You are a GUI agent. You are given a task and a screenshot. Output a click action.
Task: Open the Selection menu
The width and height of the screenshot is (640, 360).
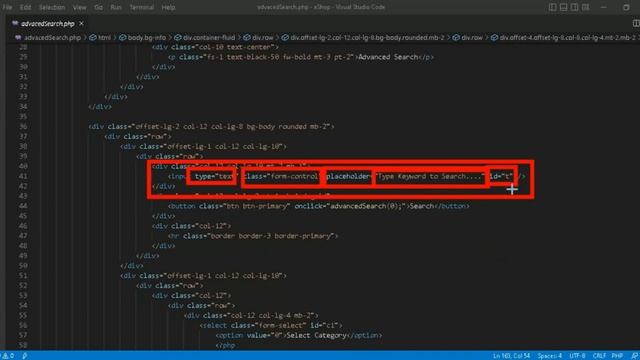(x=52, y=7)
